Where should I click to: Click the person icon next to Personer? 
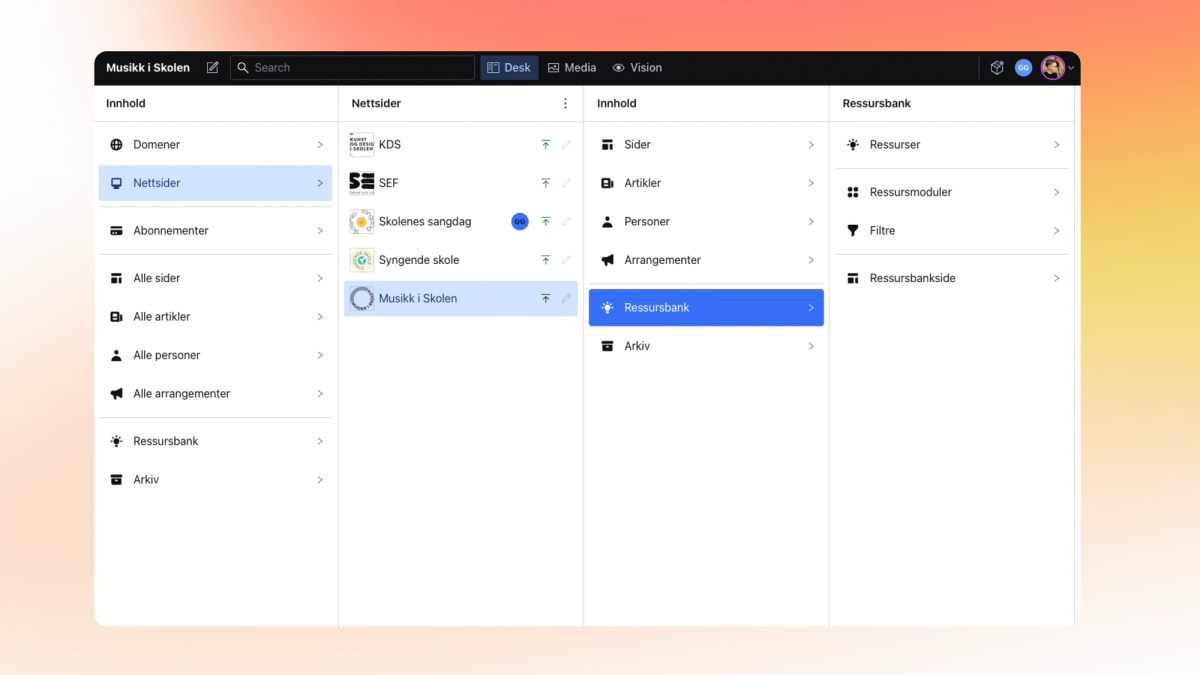tap(607, 222)
